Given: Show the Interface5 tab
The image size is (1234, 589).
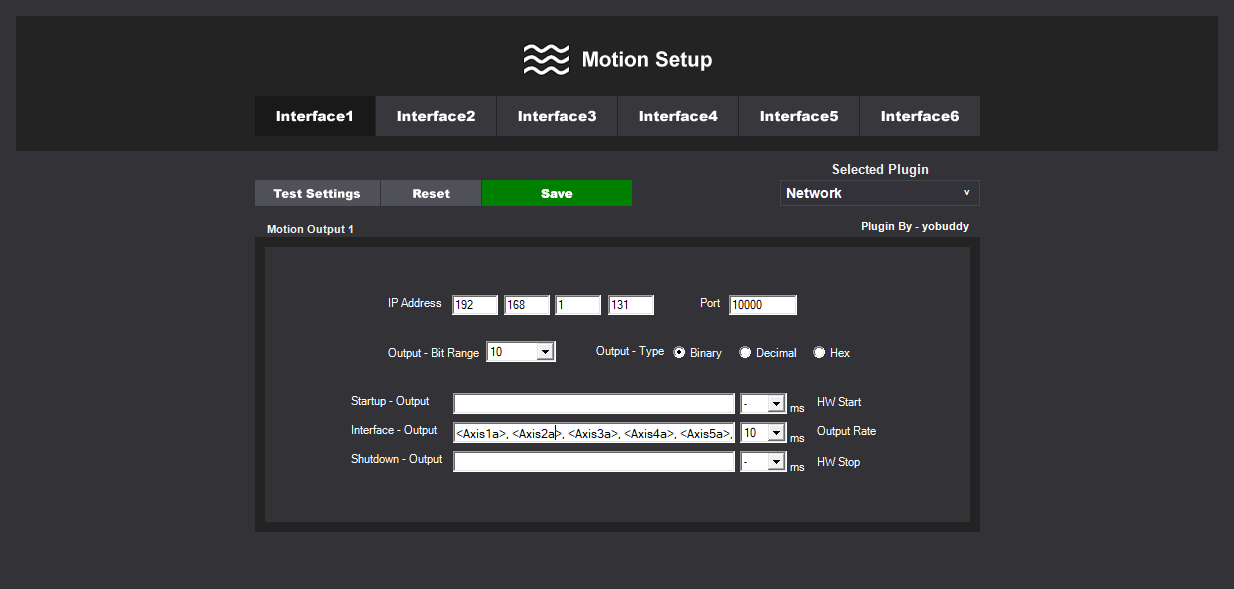Looking at the screenshot, I should 799,116.
